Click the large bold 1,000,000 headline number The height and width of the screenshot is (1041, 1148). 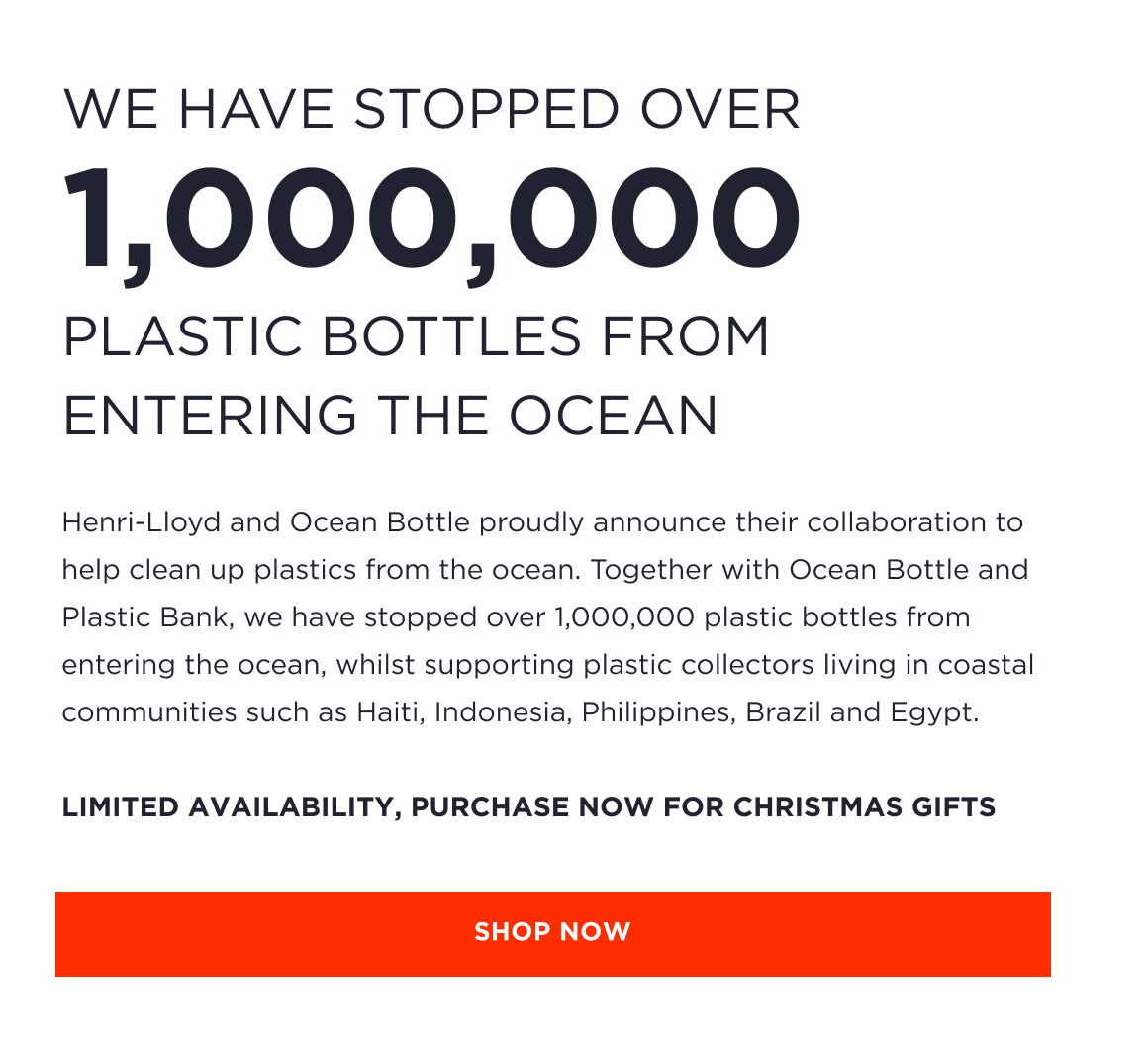click(431, 220)
